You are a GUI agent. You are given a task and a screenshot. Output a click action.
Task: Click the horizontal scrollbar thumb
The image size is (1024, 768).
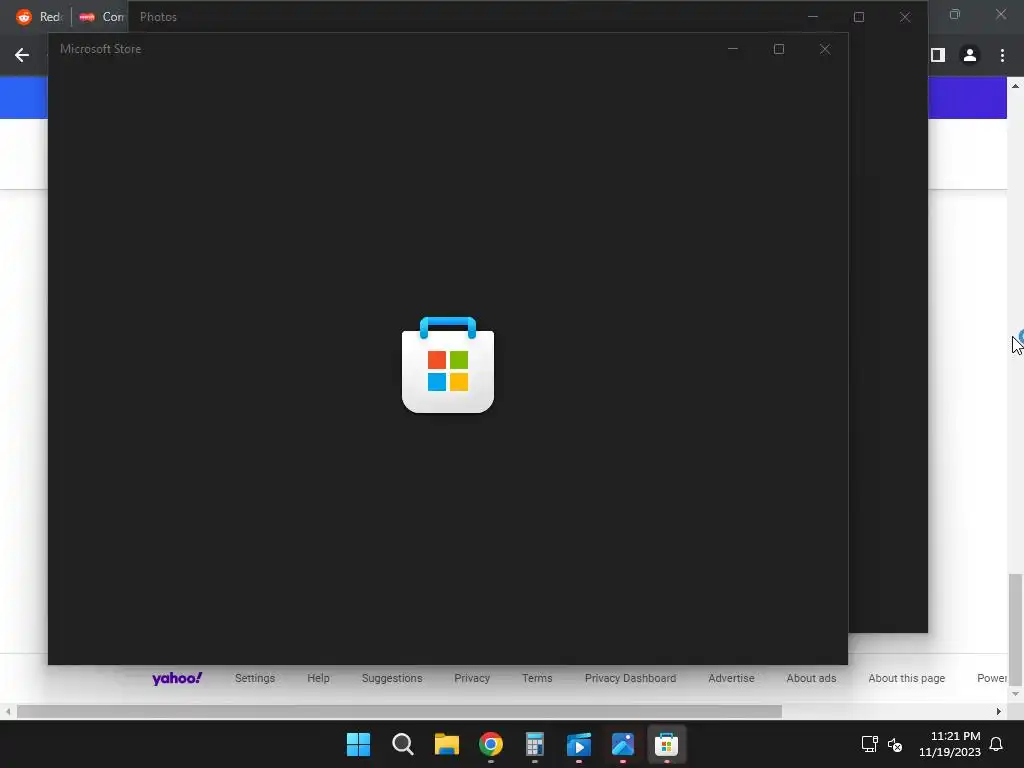399,711
